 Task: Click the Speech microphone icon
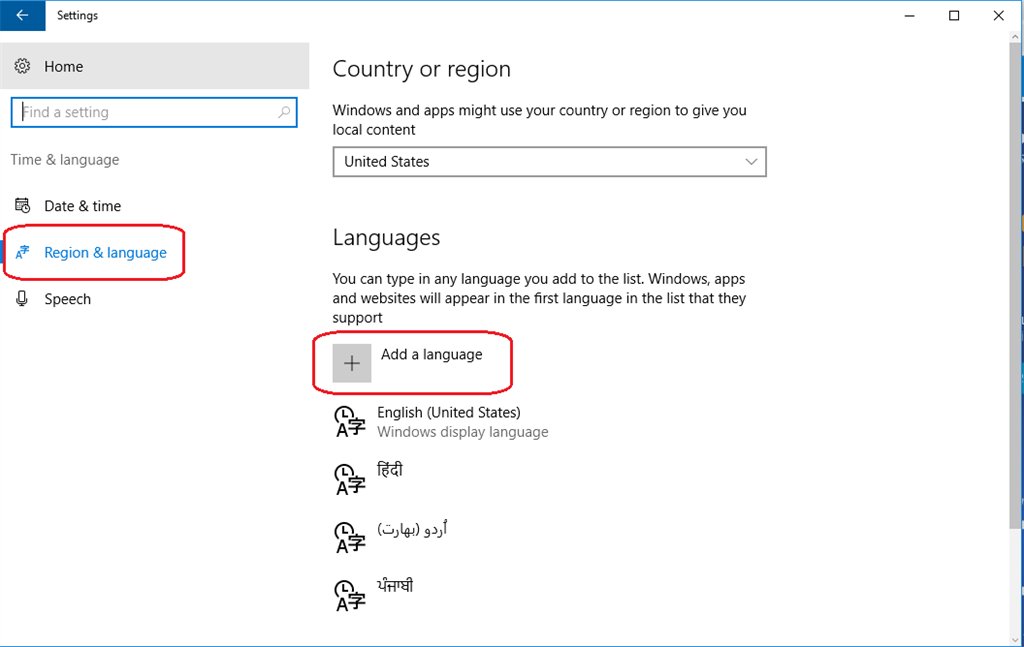[21, 299]
